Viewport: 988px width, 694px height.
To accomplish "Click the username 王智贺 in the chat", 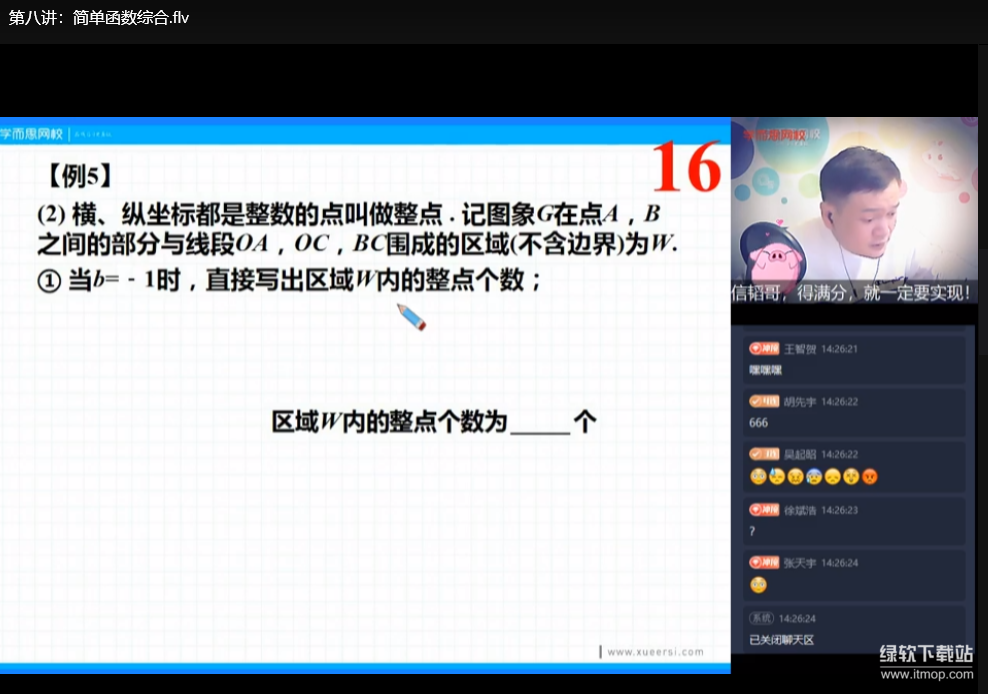I will click(800, 349).
